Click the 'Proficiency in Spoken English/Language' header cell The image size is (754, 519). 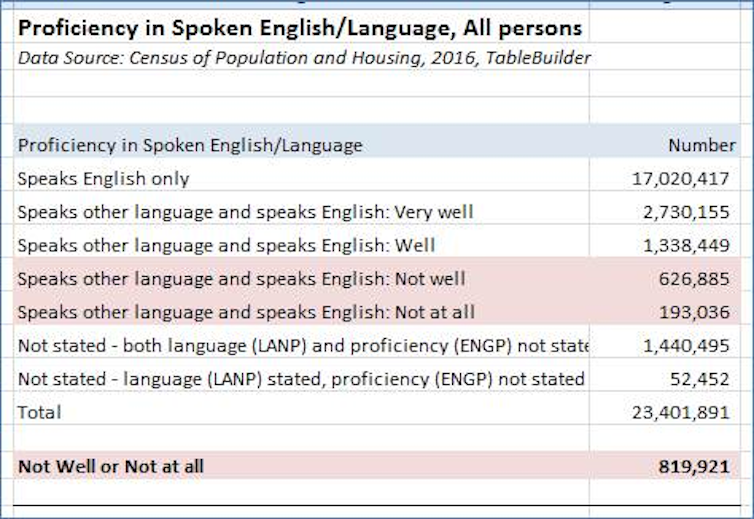click(x=190, y=145)
